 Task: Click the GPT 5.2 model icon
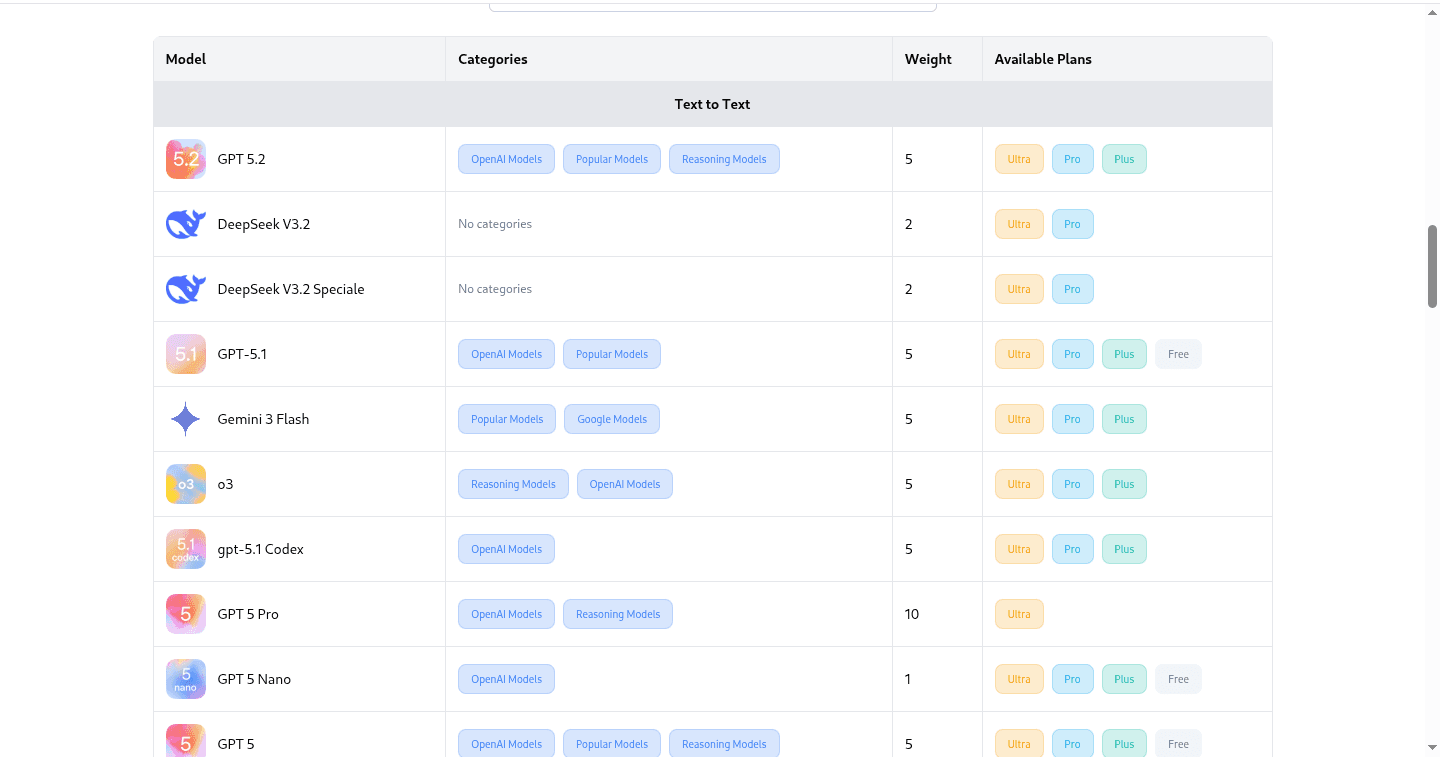186,159
